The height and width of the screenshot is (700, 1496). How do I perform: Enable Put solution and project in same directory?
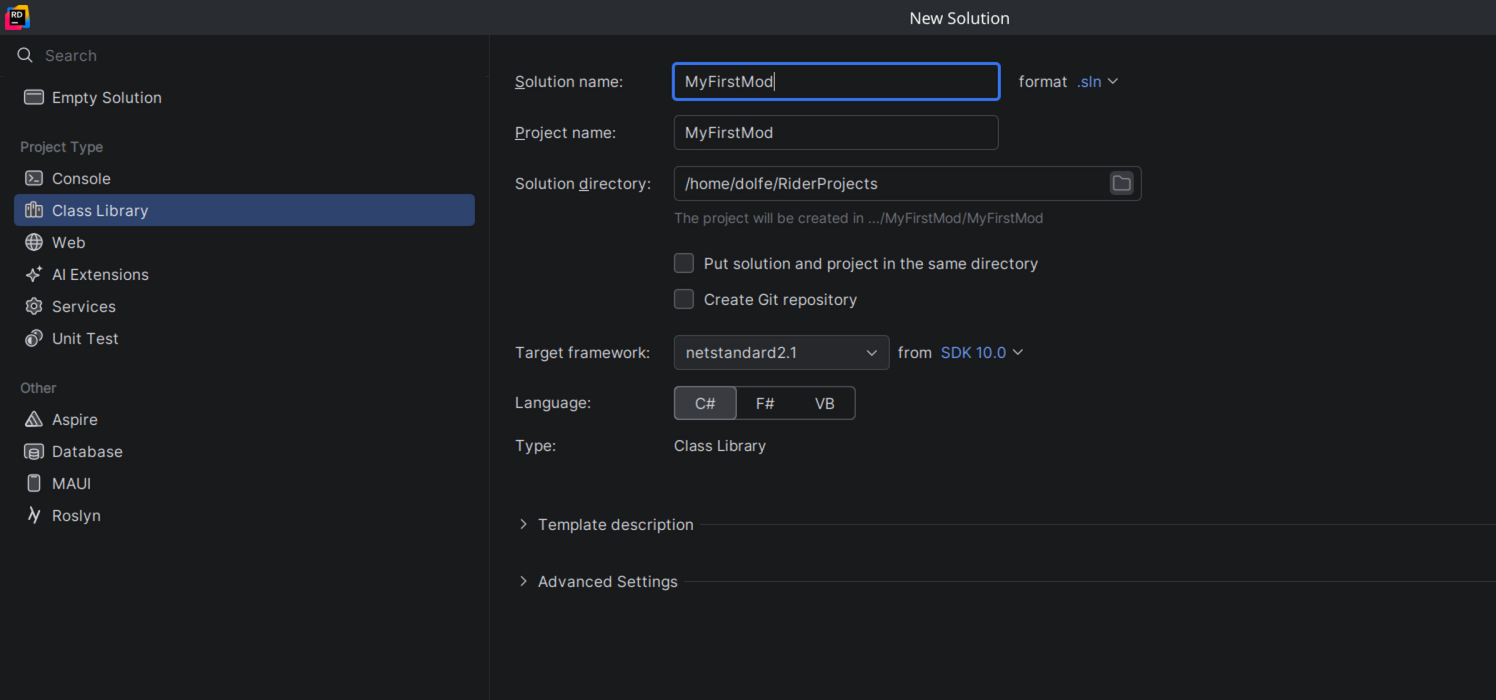click(684, 263)
